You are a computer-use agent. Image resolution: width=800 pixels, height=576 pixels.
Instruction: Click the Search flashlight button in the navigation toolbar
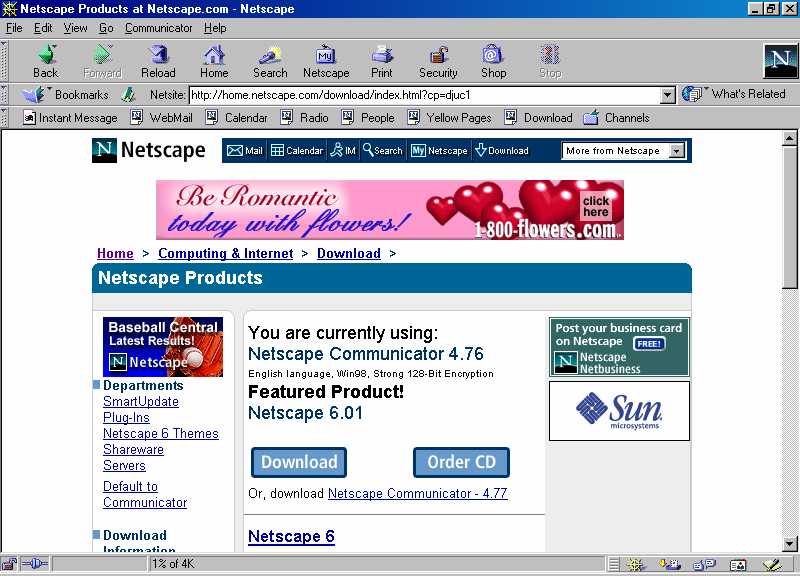[x=270, y=61]
